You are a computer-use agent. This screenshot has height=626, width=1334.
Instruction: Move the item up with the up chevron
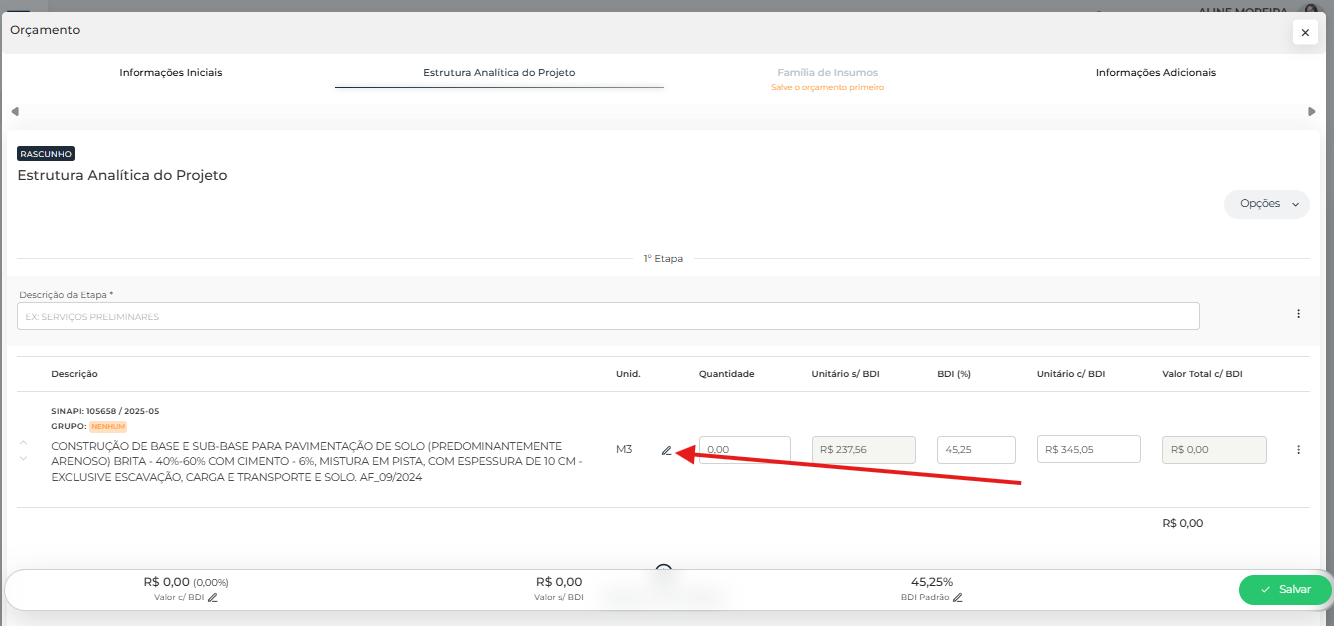coord(24,442)
